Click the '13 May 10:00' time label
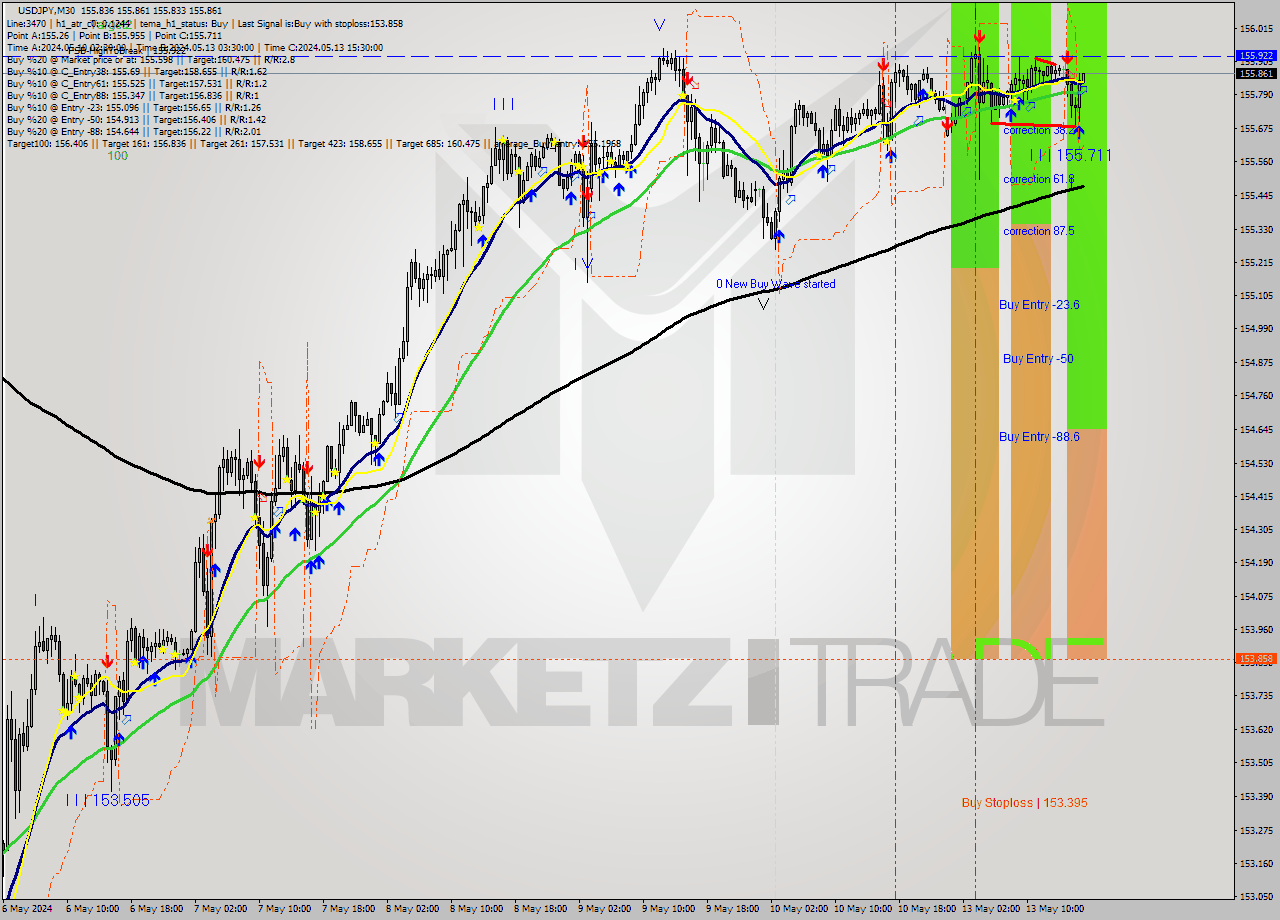1280x920 pixels. [x=1053, y=909]
